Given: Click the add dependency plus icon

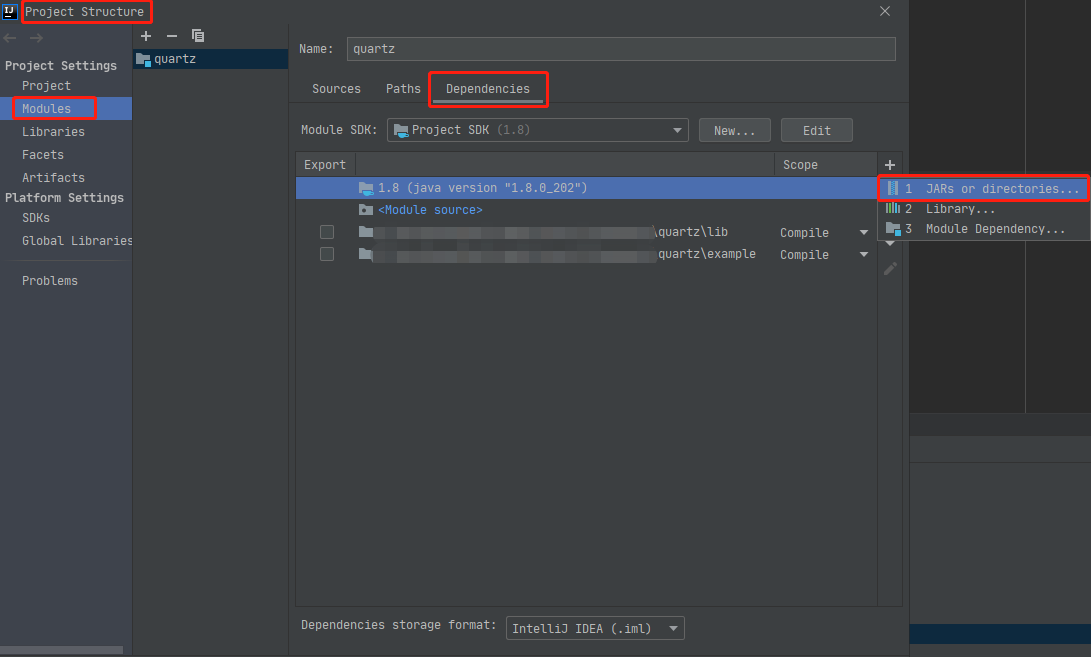Looking at the screenshot, I should 889,165.
